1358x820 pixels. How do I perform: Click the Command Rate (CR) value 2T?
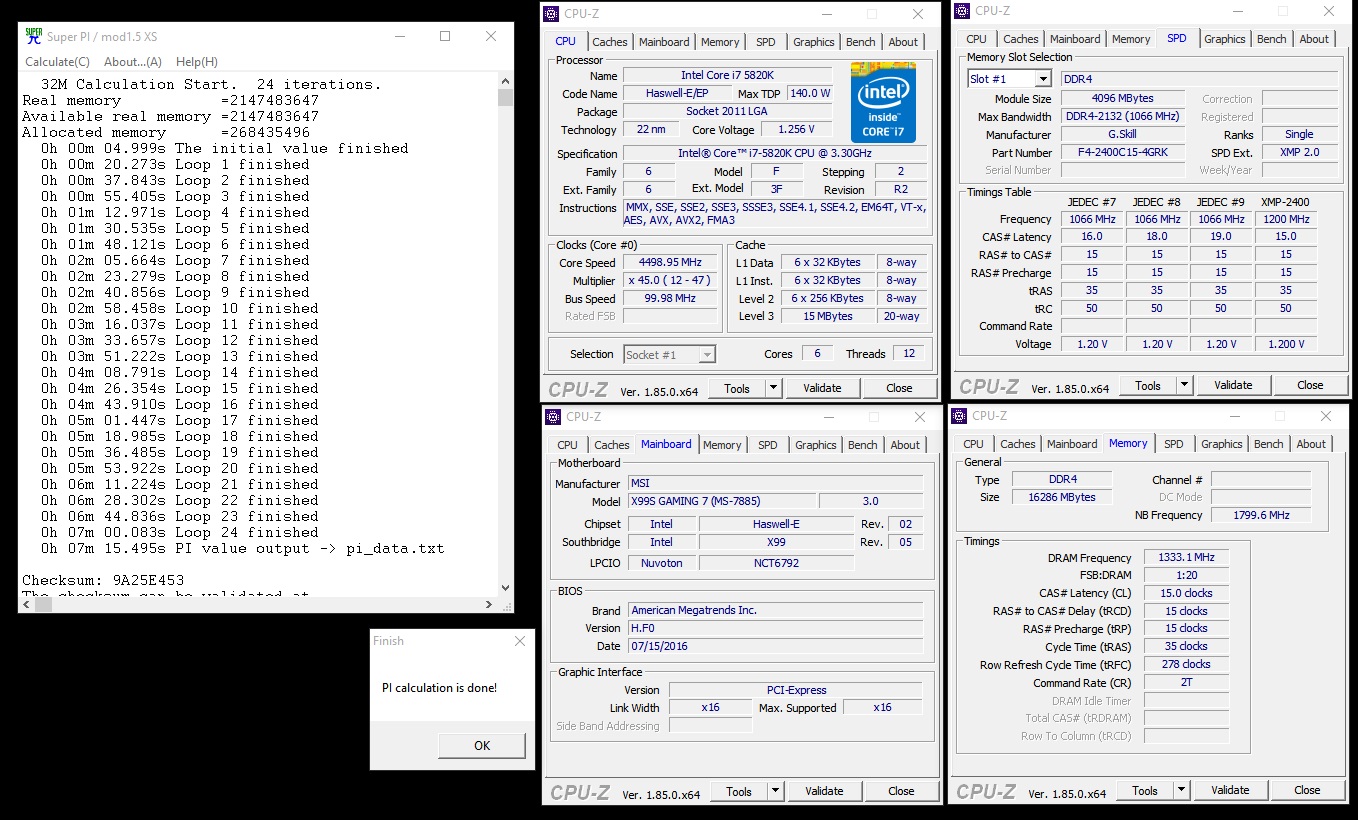[1186, 683]
